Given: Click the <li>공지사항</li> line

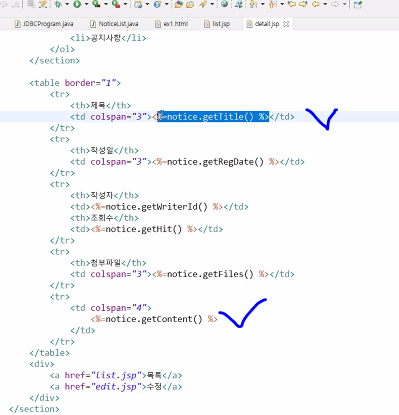Looking at the screenshot, I should point(108,38).
